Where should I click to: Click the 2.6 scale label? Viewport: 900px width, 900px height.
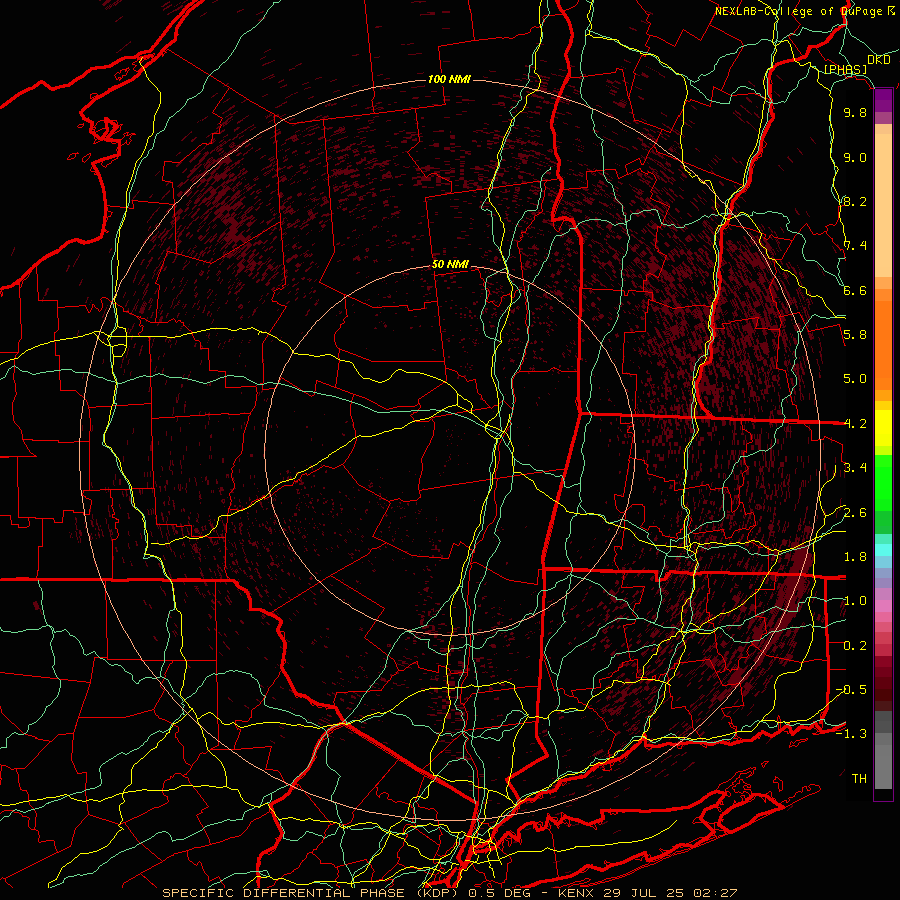[855, 513]
